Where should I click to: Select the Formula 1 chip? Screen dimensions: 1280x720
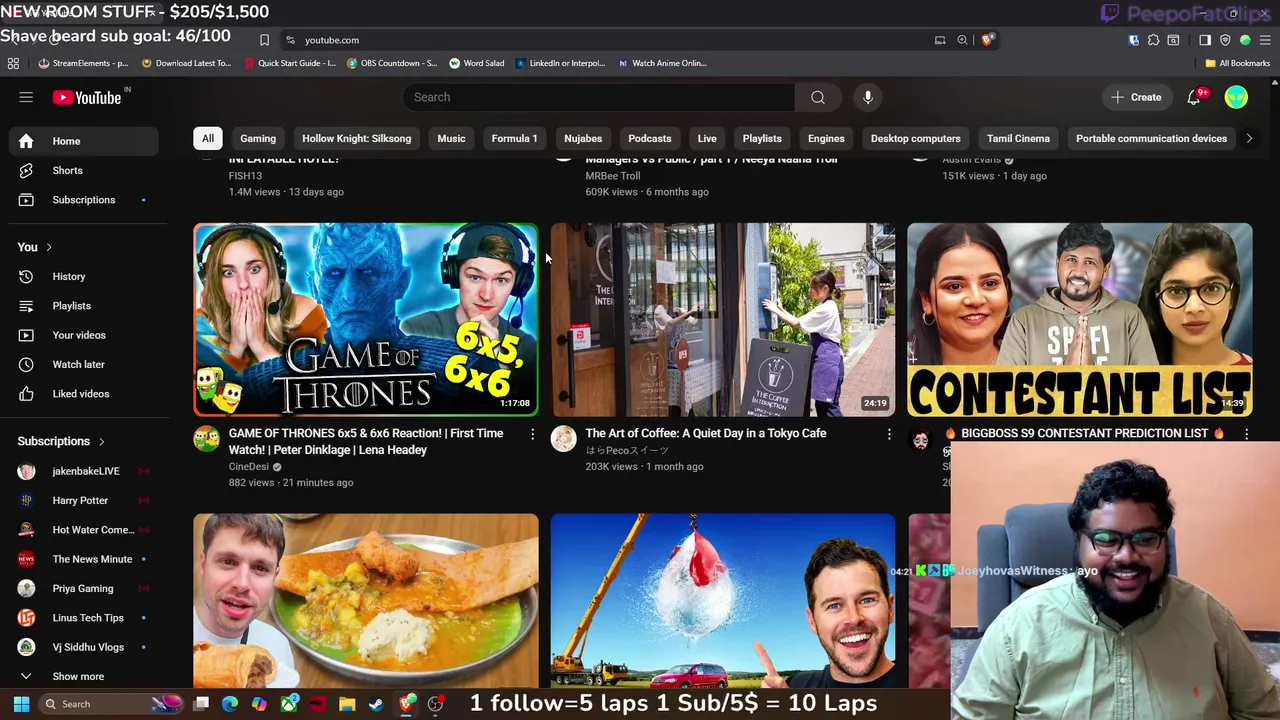pos(514,139)
